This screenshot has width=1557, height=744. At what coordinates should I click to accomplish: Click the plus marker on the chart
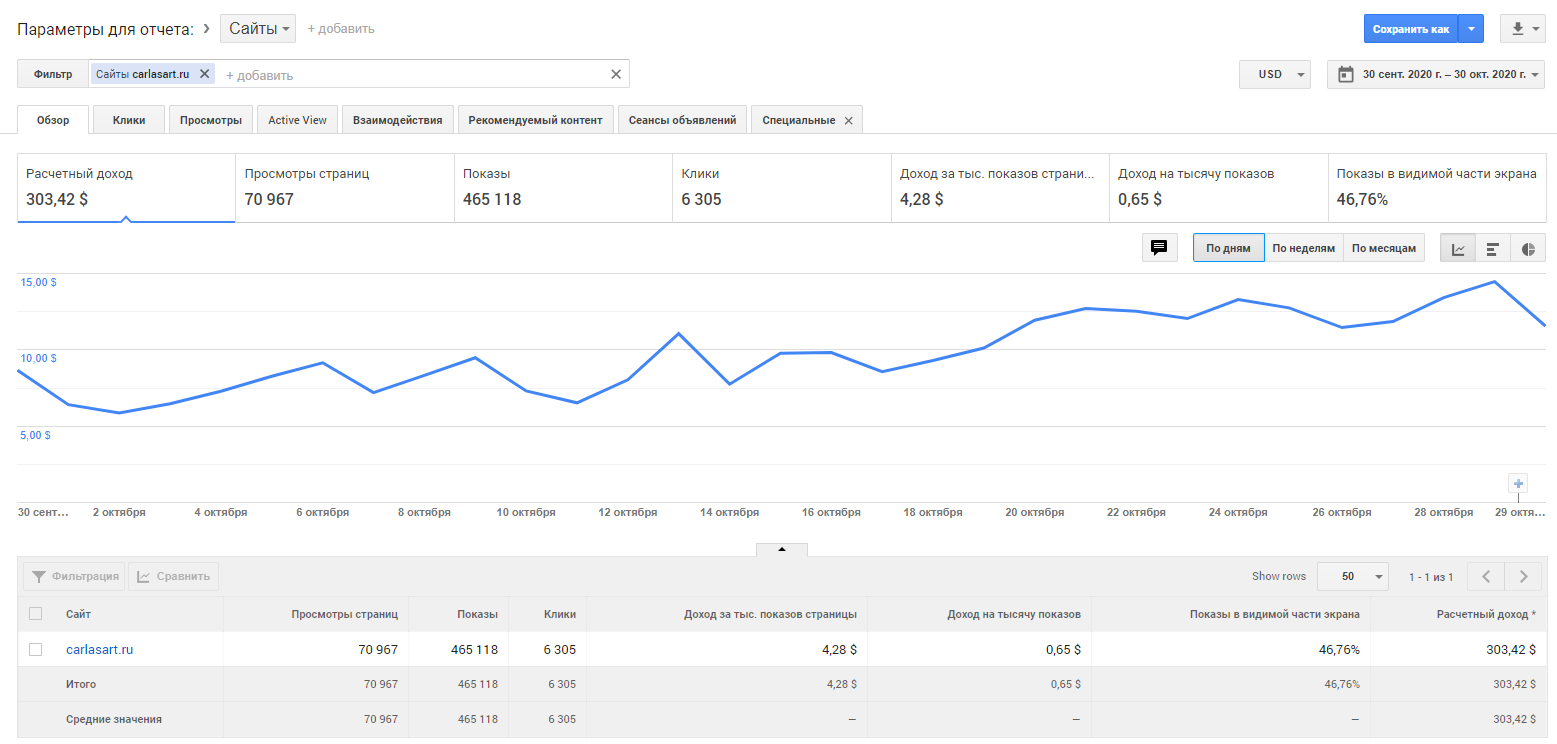[x=1518, y=484]
